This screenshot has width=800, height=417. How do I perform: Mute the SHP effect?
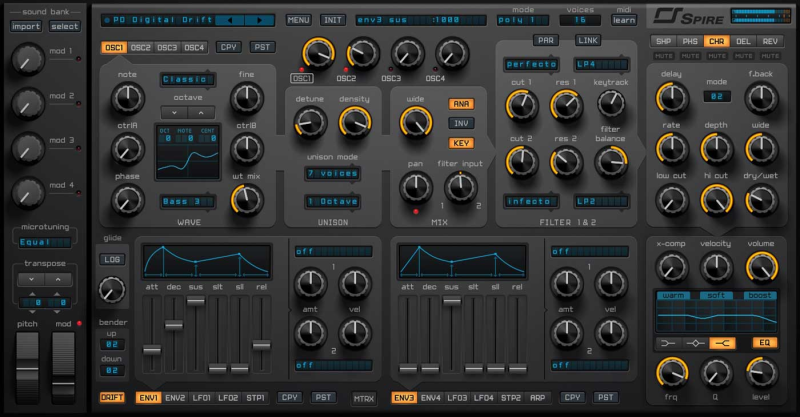coord(663,56)
